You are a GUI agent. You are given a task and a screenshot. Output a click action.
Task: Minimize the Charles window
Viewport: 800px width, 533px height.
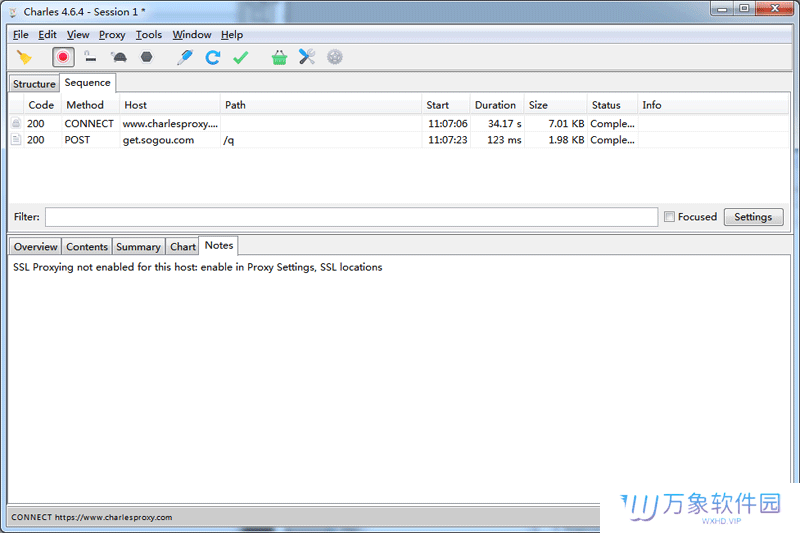(722, 9)
